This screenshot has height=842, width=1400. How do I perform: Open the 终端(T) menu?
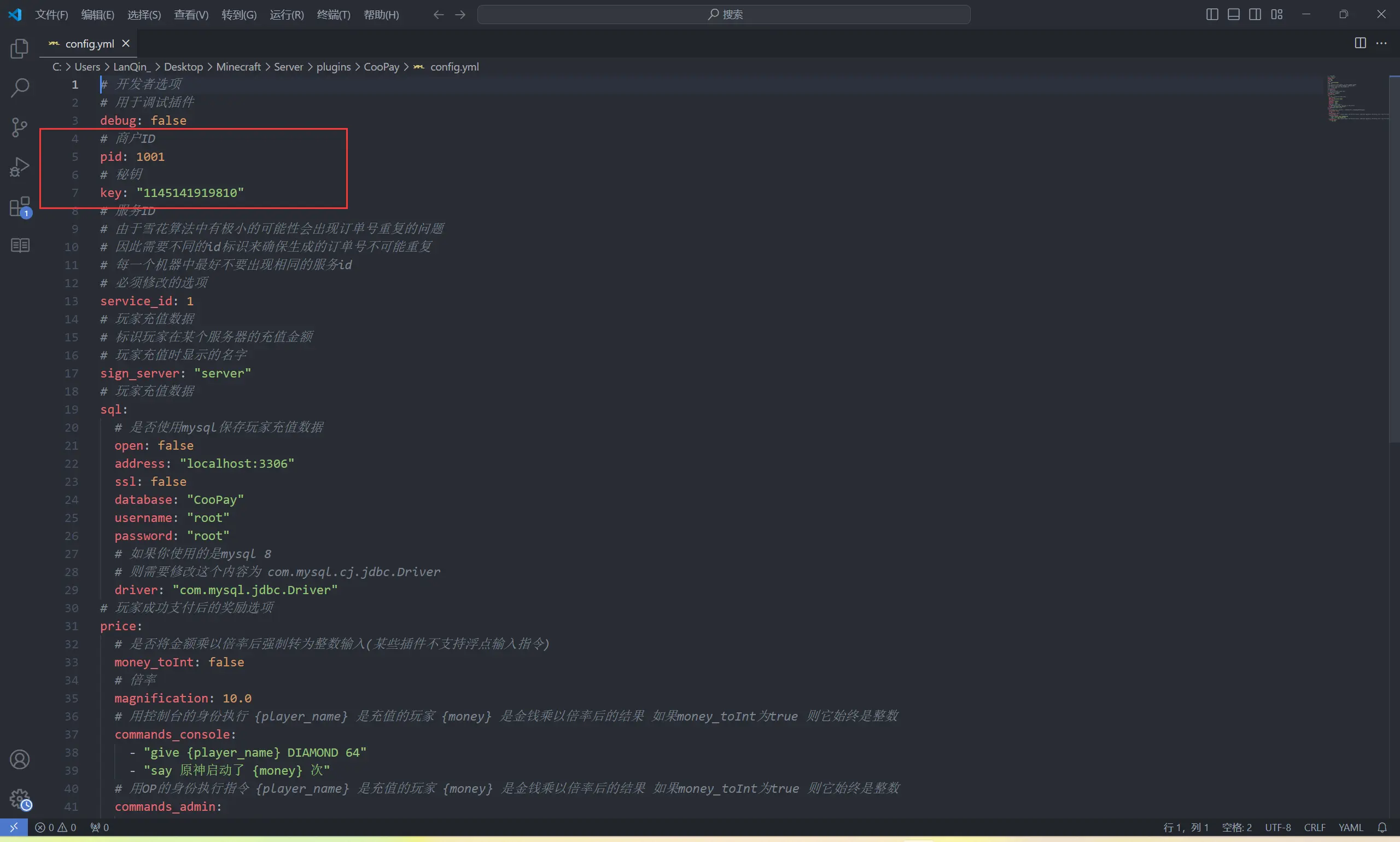click(x=333, y=14)
